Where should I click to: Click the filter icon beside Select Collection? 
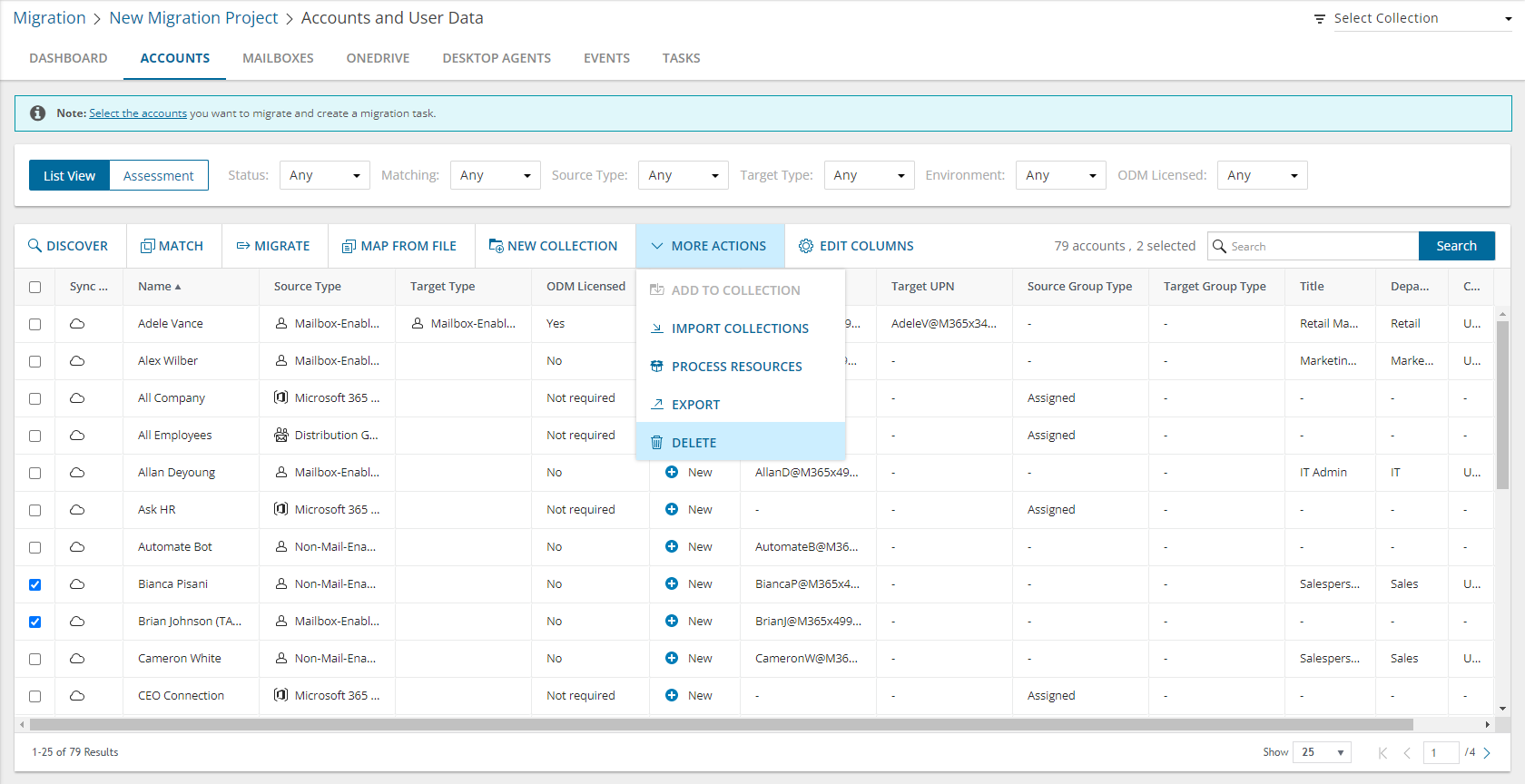pyautogui.click(x=1320, y=19)
